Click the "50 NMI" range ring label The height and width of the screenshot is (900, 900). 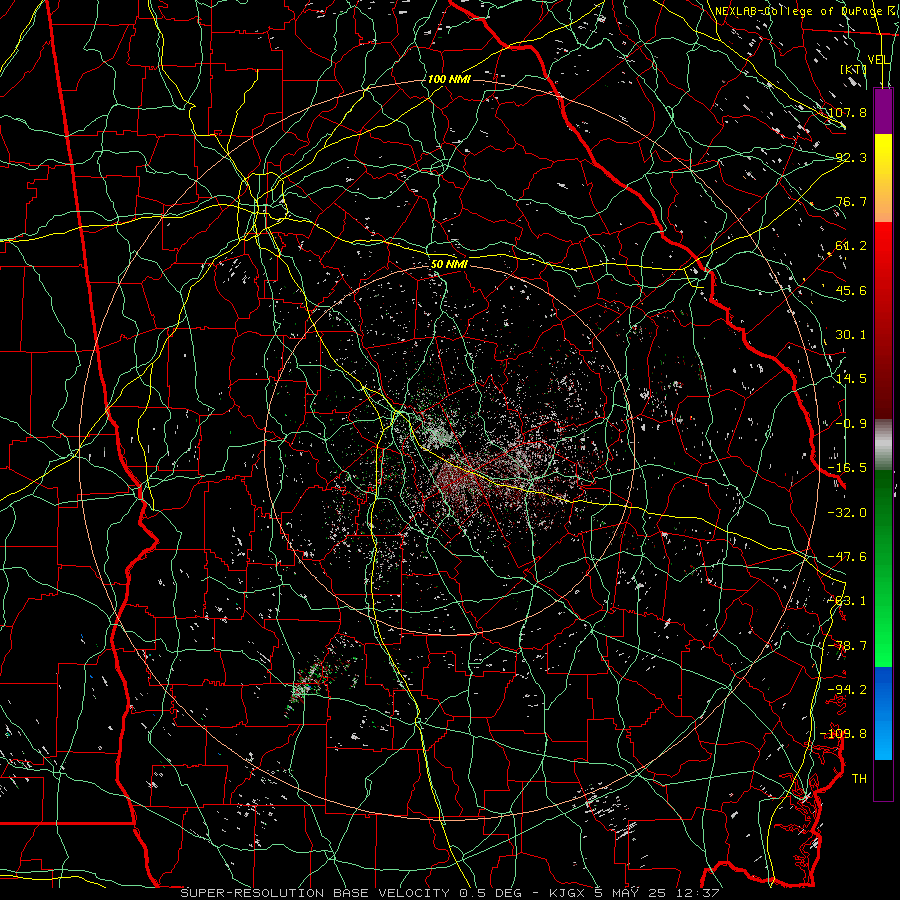click(x=449, y=265)
